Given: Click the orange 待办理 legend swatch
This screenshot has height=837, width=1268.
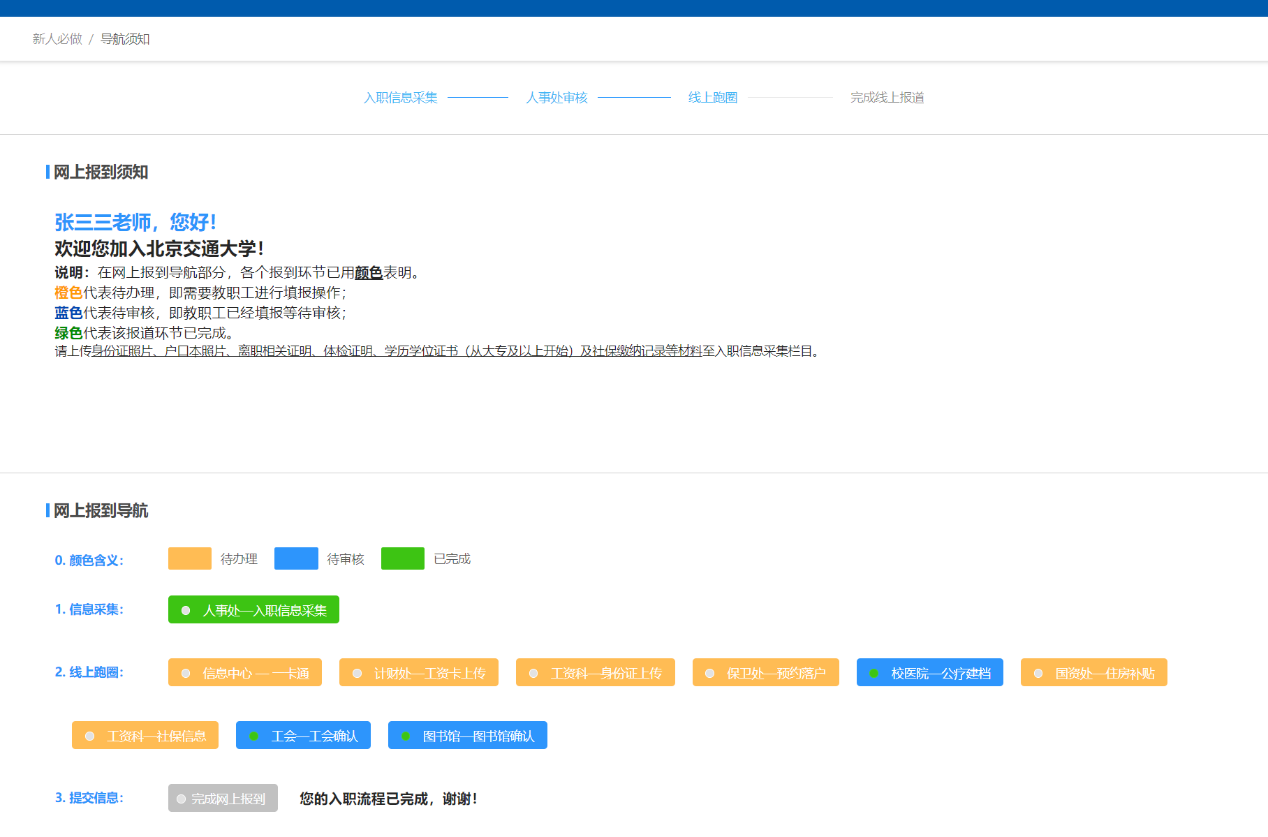Looking at the screenshot, I should 190,559.
